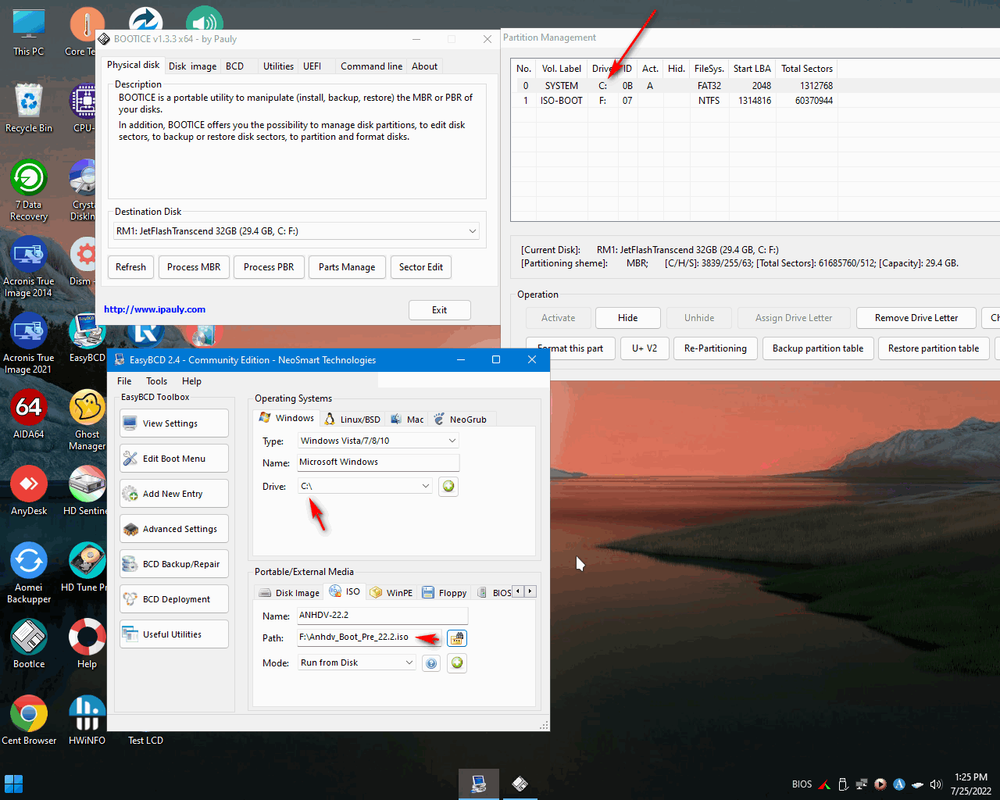This screenshot has width=1000, height=800.
Task: Click BOOTICE taskbar icon
Action: [x=520, y=784]
